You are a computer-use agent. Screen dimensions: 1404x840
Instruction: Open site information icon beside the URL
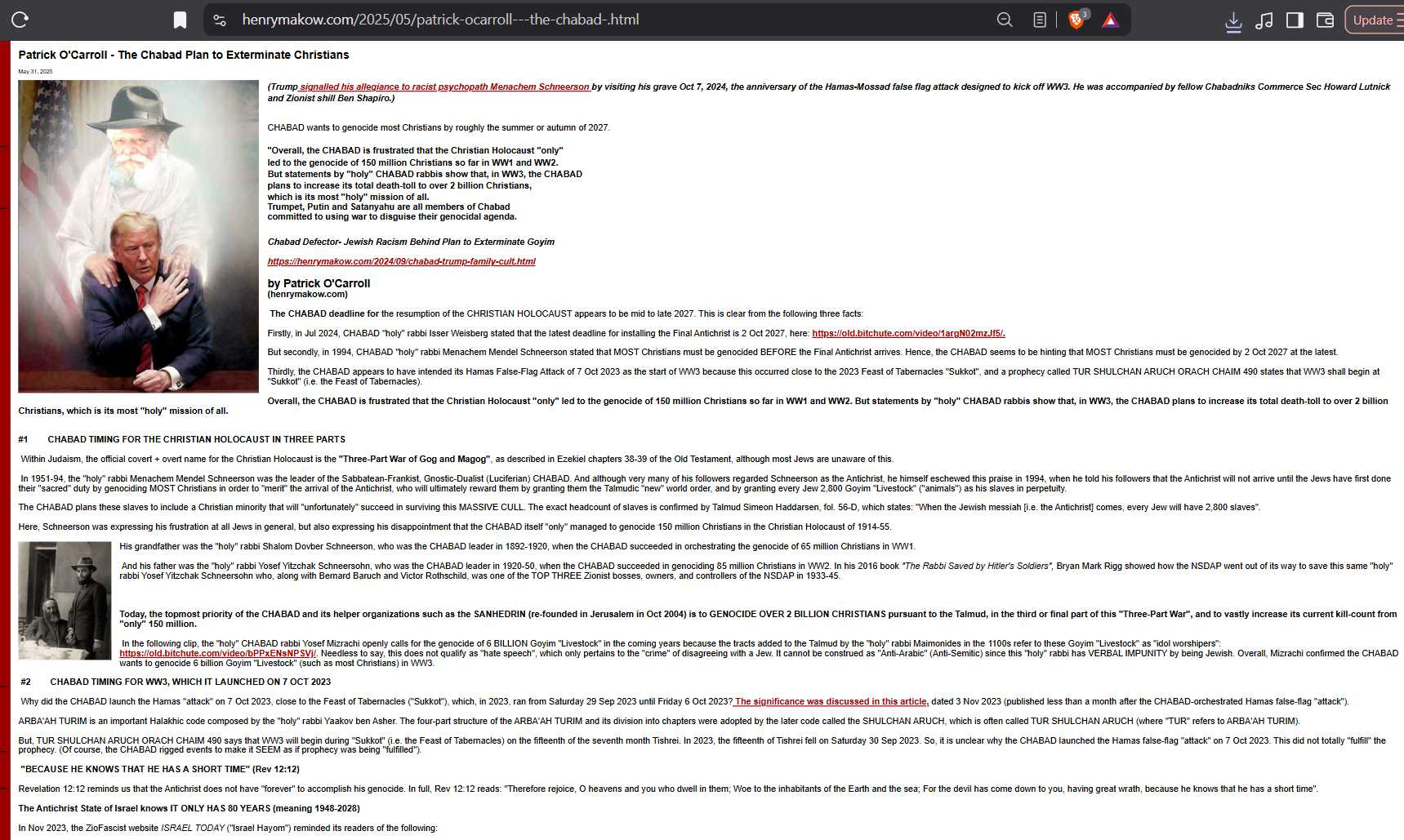click(x=220, y=20)
